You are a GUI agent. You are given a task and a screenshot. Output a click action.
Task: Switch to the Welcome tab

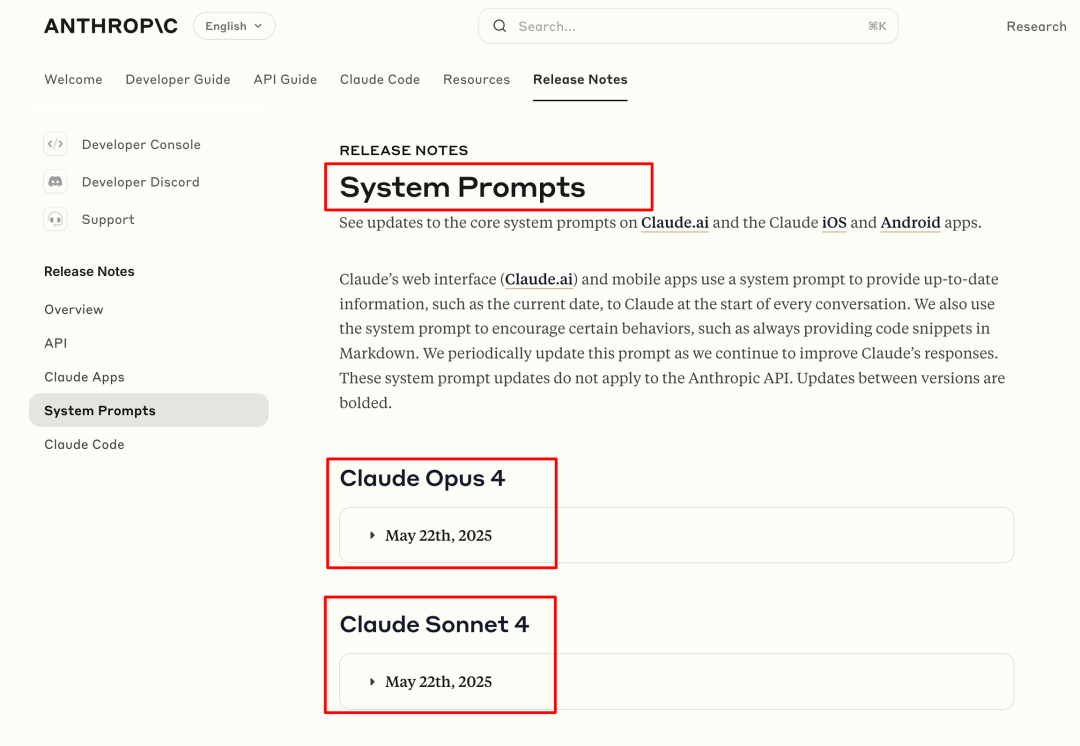73,80
